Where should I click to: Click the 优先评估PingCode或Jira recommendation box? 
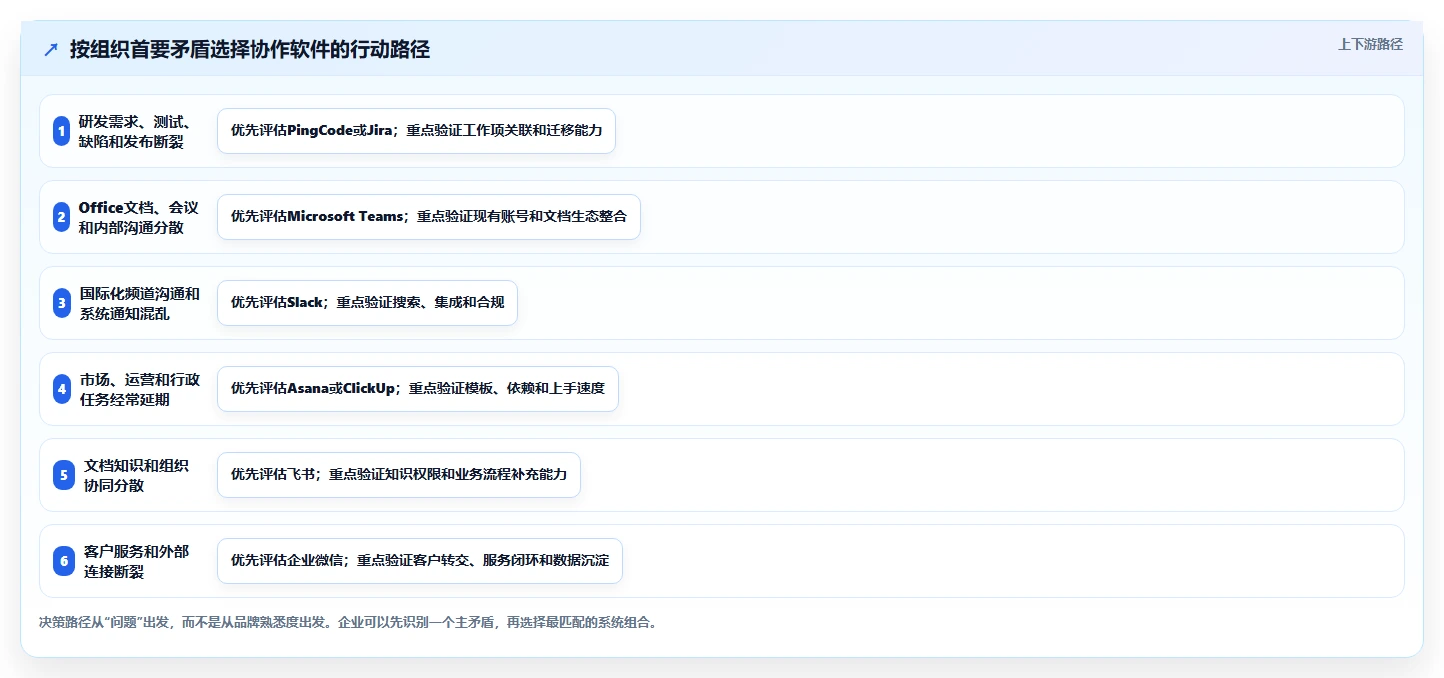(416, 131)
